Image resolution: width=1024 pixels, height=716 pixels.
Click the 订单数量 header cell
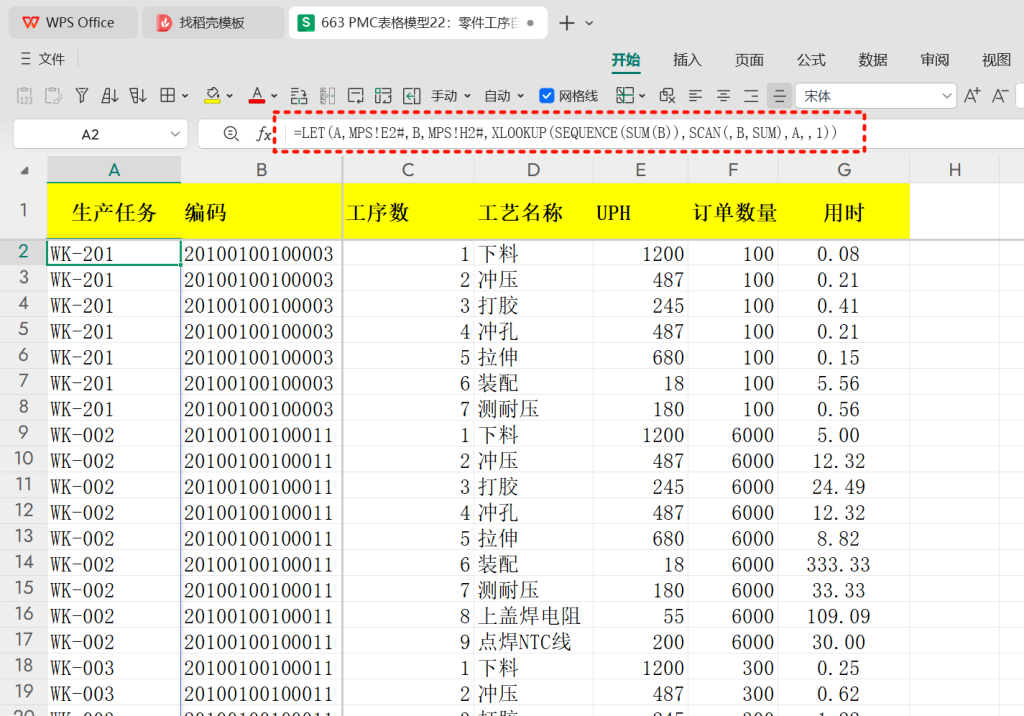733,212
